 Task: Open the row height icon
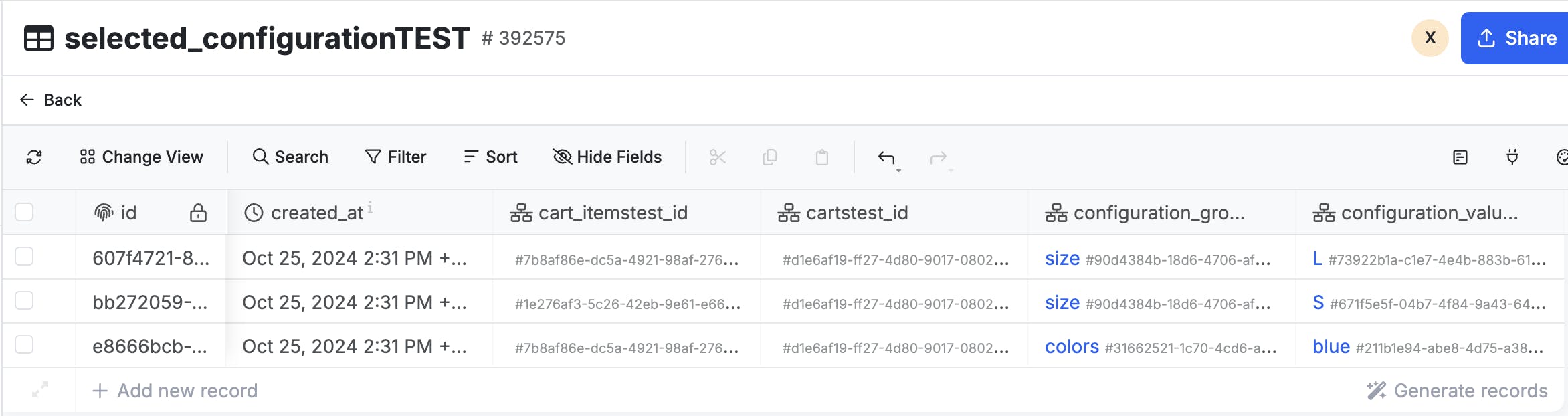click(x=1460, y=157)
